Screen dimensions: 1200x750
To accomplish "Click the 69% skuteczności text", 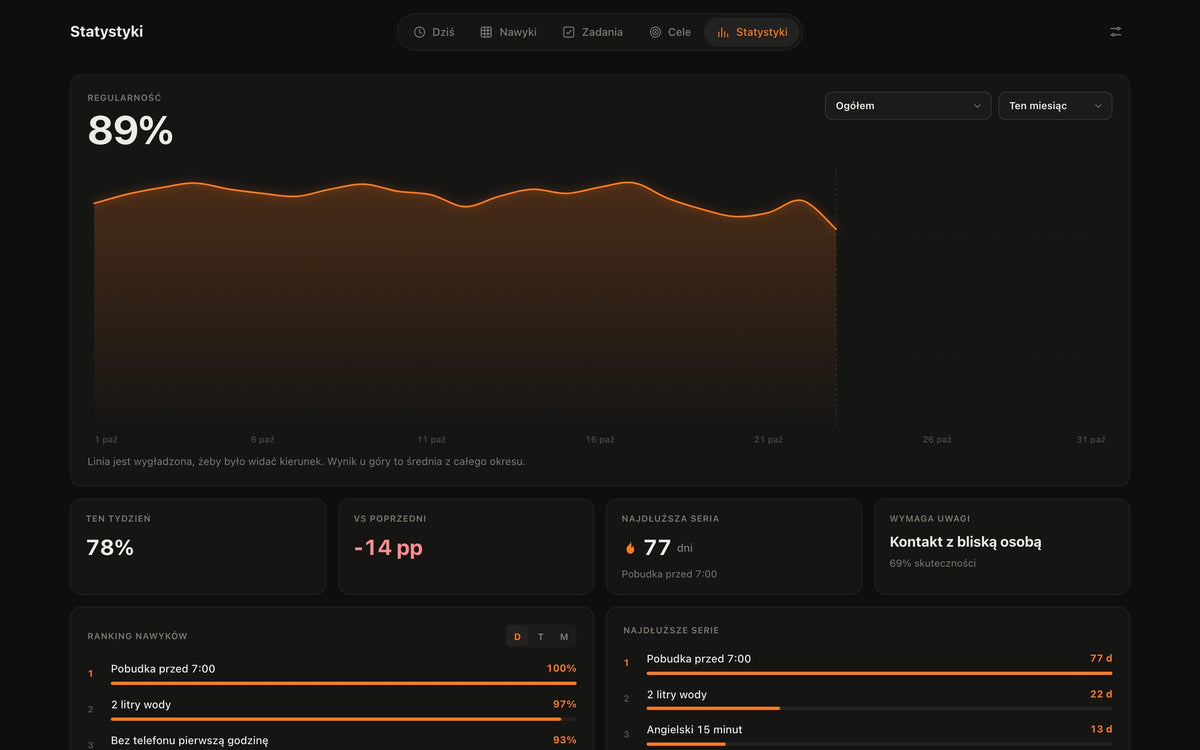I will (933, 563).
